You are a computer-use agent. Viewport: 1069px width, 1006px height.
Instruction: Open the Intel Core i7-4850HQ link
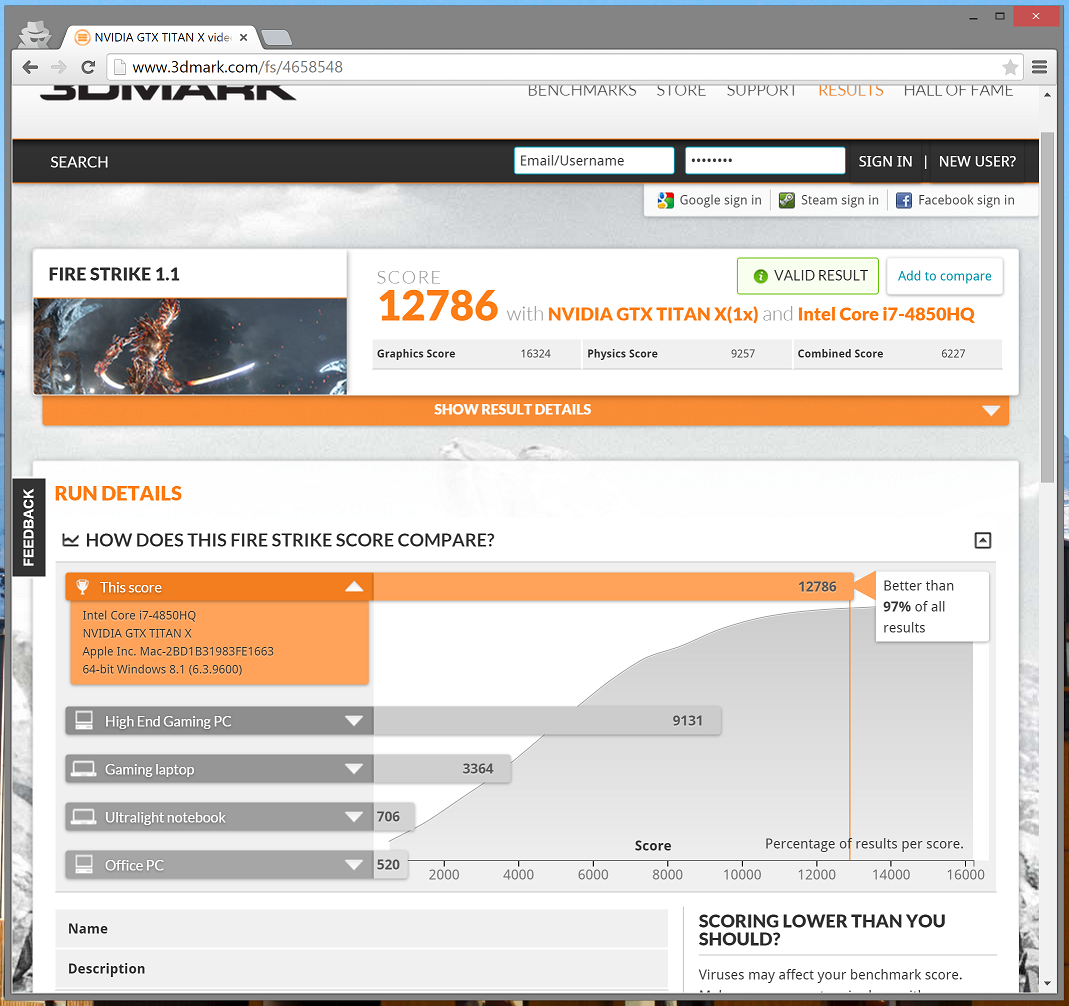coord(886,314)
